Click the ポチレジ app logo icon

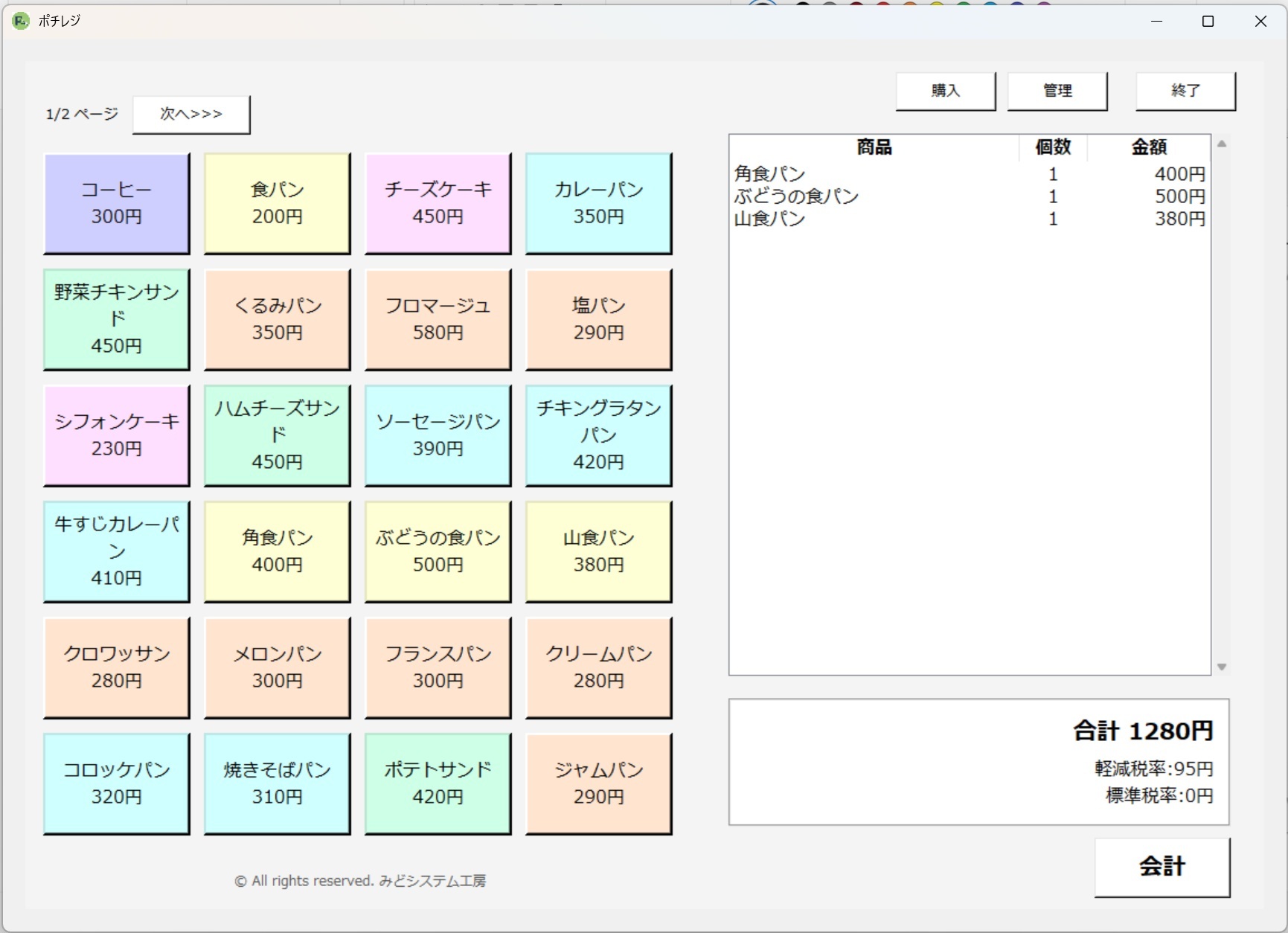pos(19,22)
